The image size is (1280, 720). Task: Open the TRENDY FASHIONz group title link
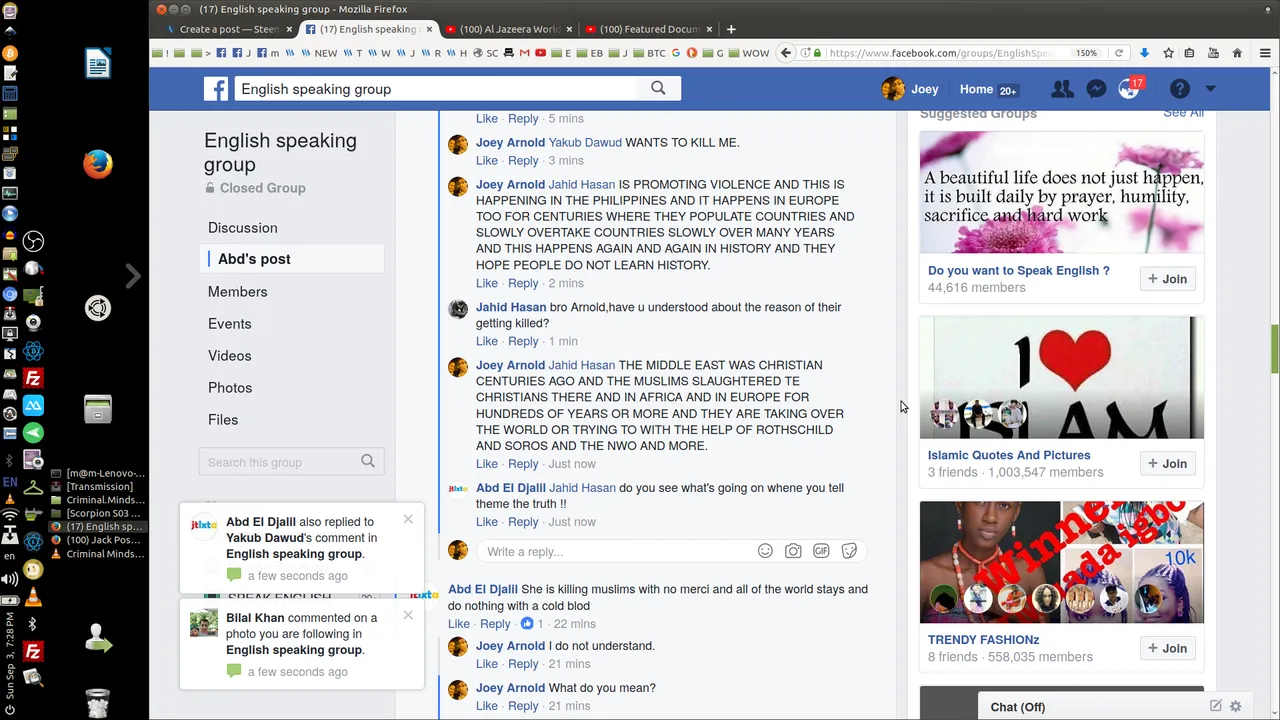tap(983, 640)
